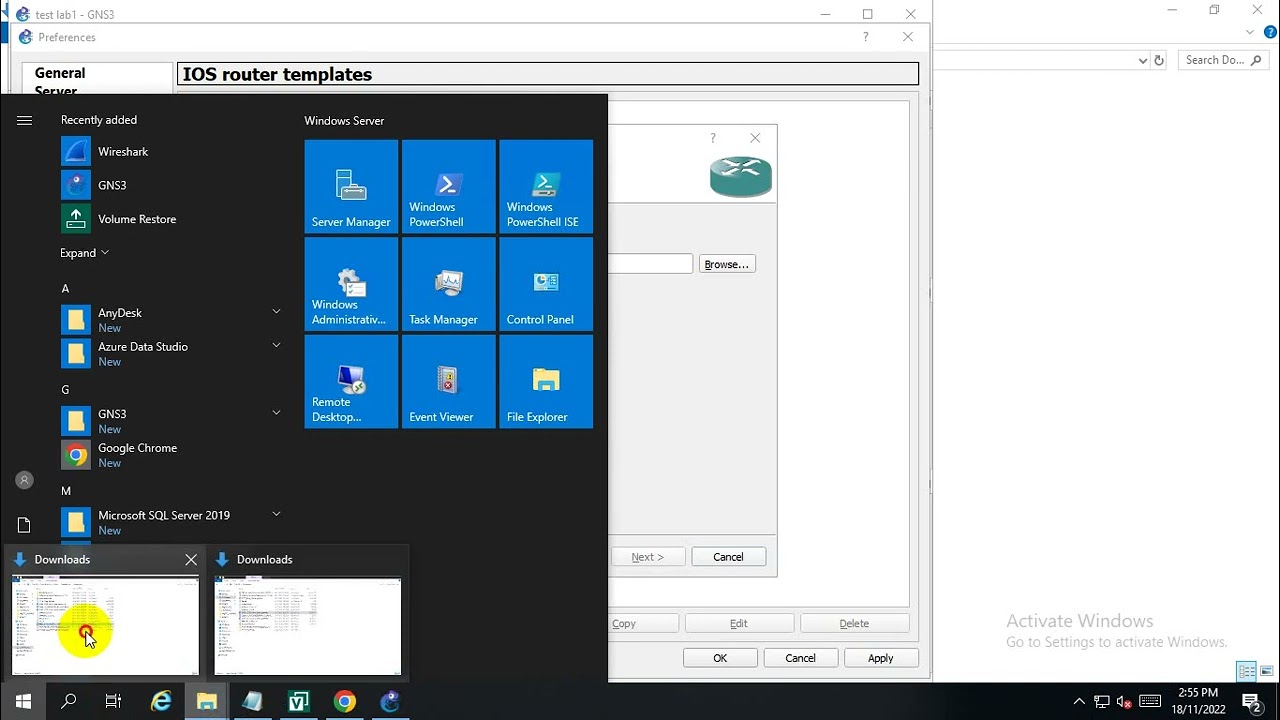The image size is (1280, 720).
Task: Open Google Chrome from the taskbar
Action: point(344,702)
